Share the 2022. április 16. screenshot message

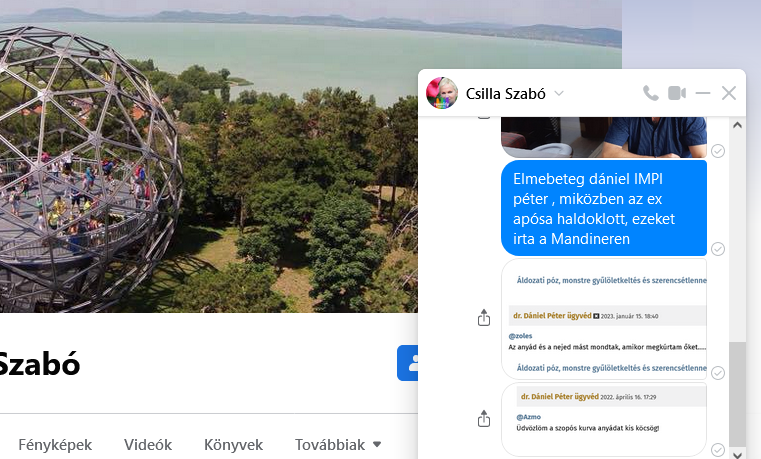pos(483,418)
